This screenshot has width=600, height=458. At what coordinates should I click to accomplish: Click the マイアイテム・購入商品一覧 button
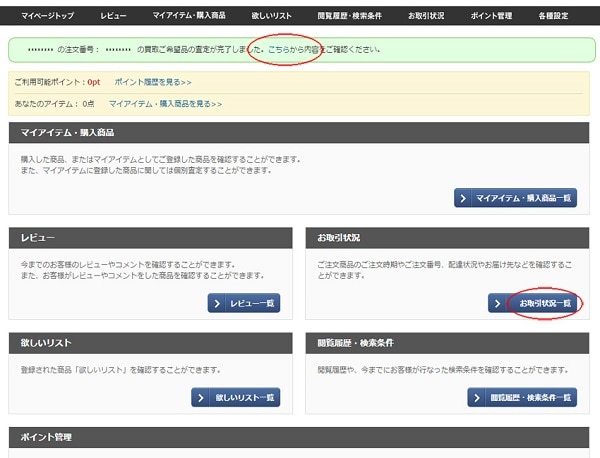(515, 198)
